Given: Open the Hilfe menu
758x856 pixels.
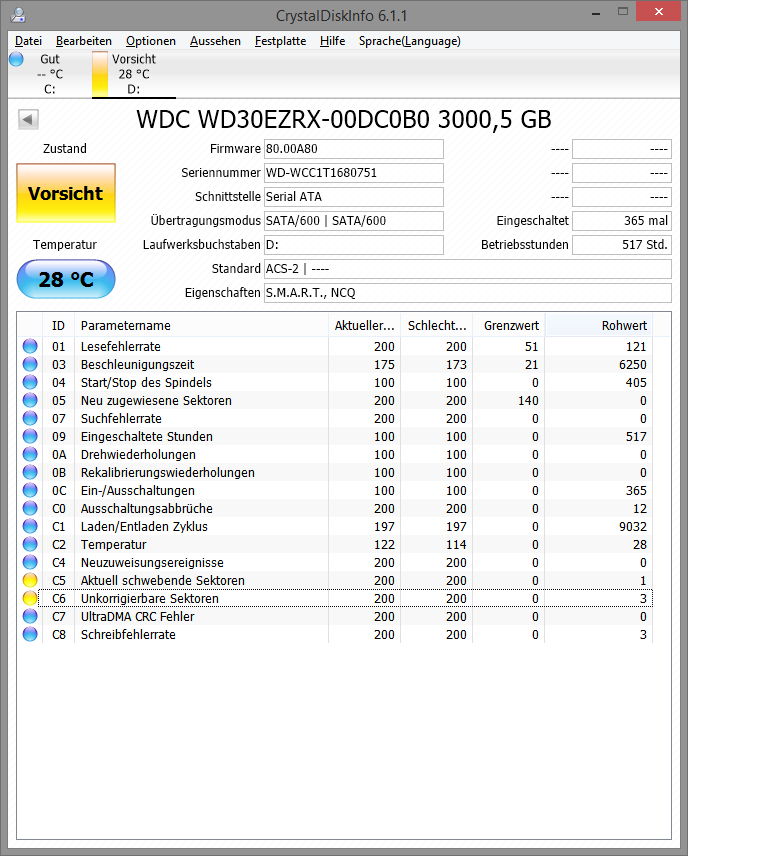Looking at the screenshot, I should (333, 41).
